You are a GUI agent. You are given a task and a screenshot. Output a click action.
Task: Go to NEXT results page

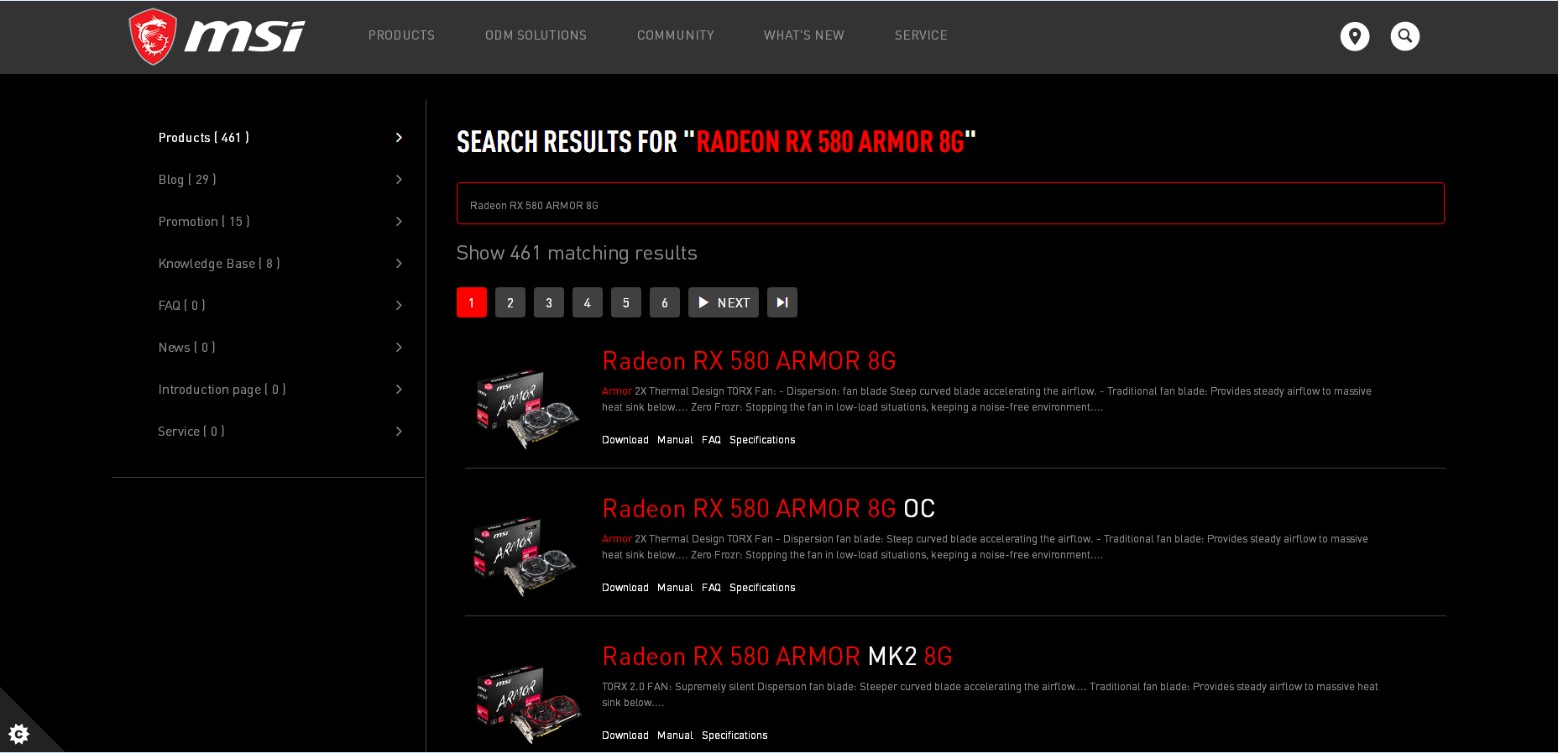click(723, 302)
